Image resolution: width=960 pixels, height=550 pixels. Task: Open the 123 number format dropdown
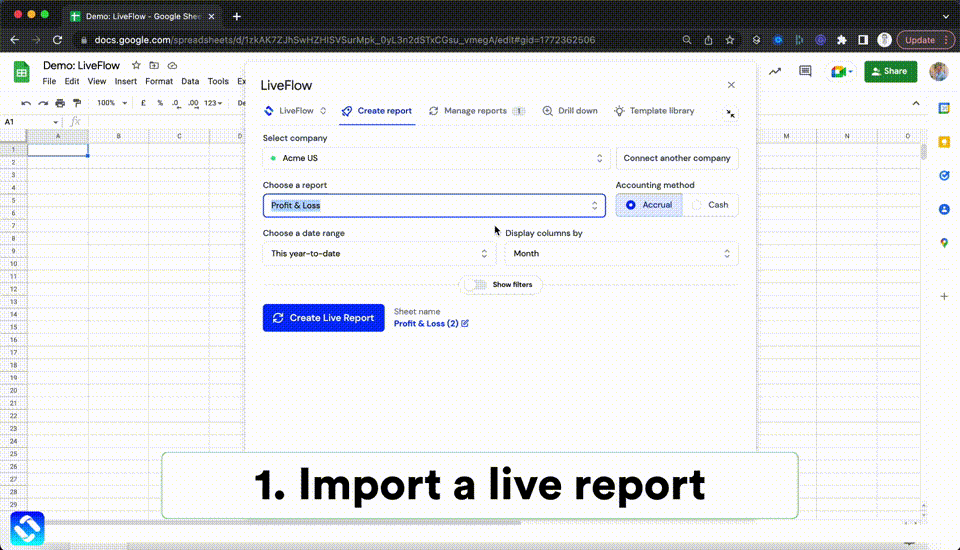(x=213, y=103)
